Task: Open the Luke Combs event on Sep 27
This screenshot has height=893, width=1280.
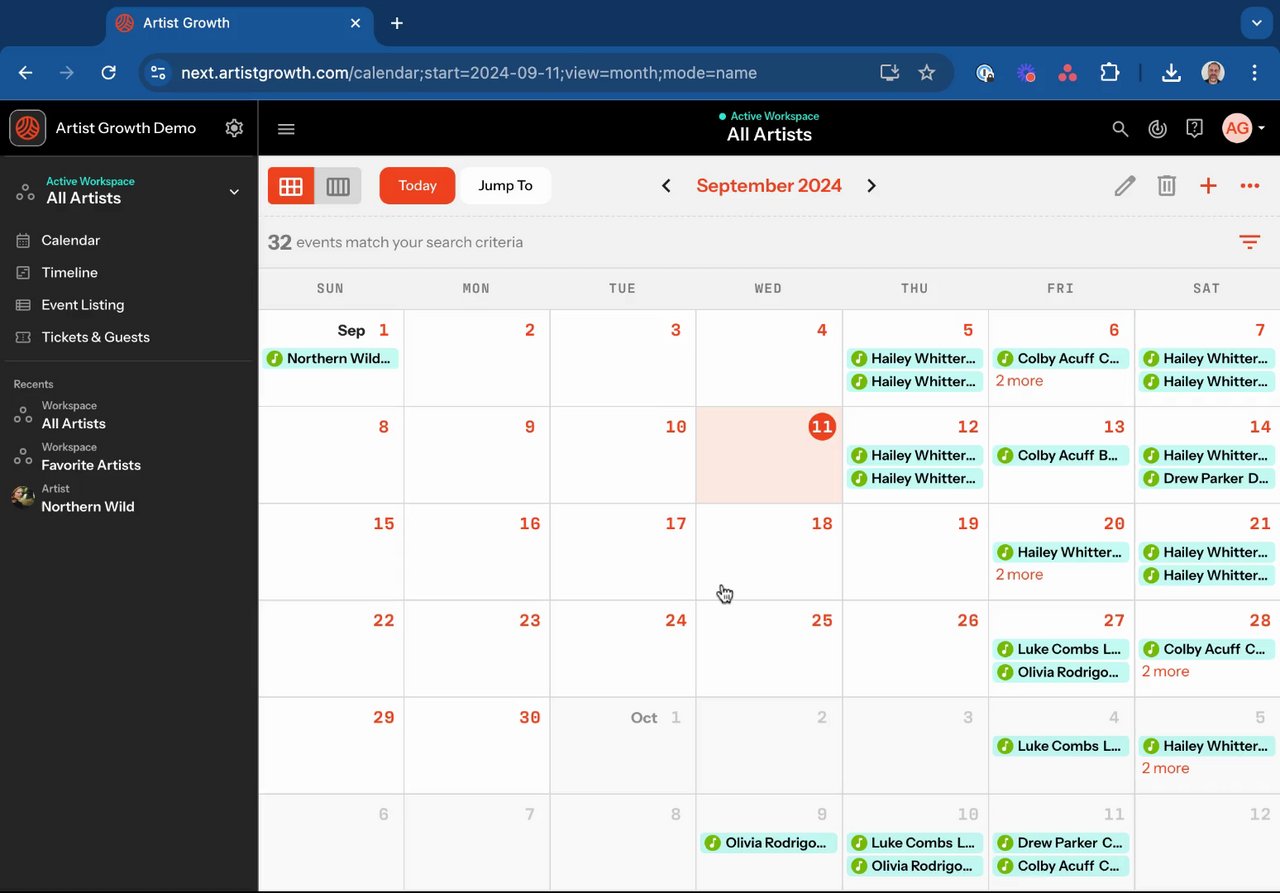Action: 1061,650
